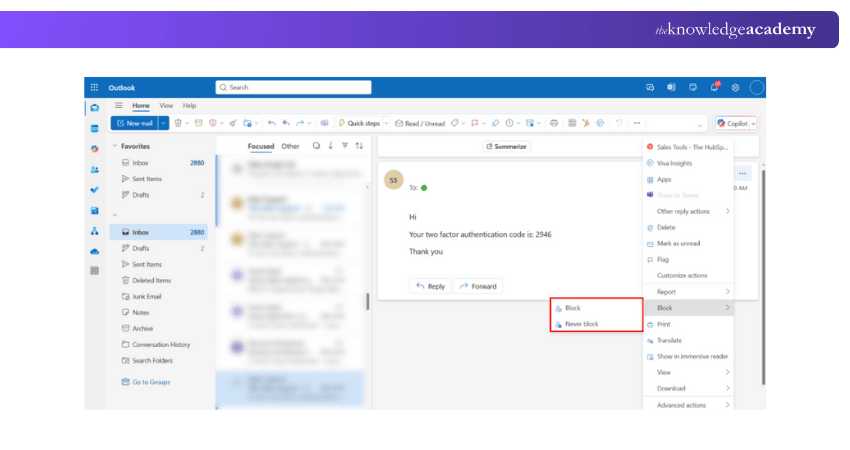Click the Delete trash icon in toolbar

pos(178,123)
